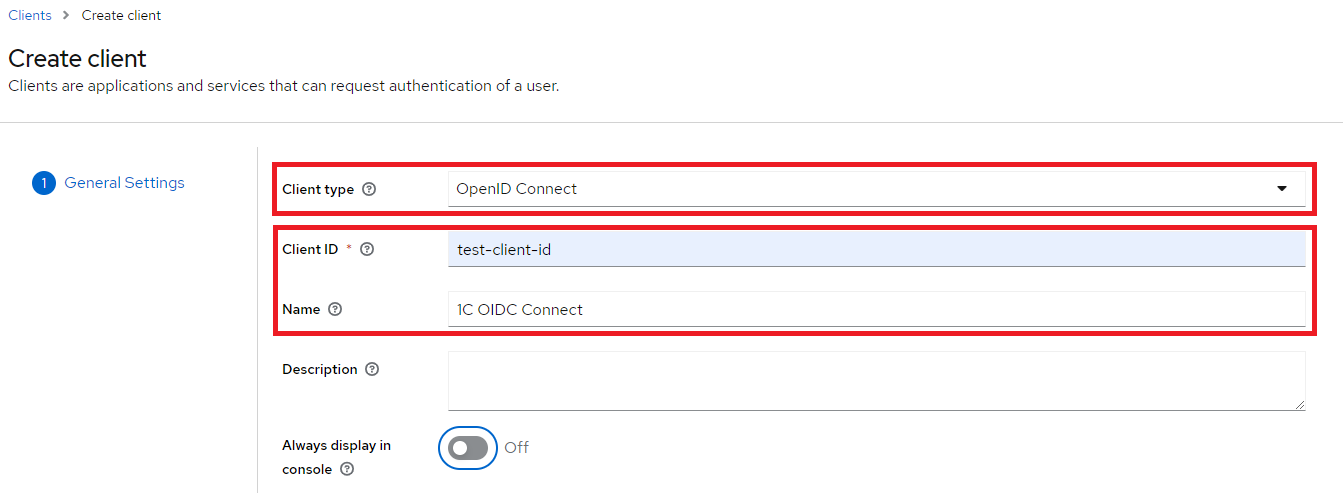Click help icon next to Client type
This screenshot has width=1343, height=493.
[369, 189]
